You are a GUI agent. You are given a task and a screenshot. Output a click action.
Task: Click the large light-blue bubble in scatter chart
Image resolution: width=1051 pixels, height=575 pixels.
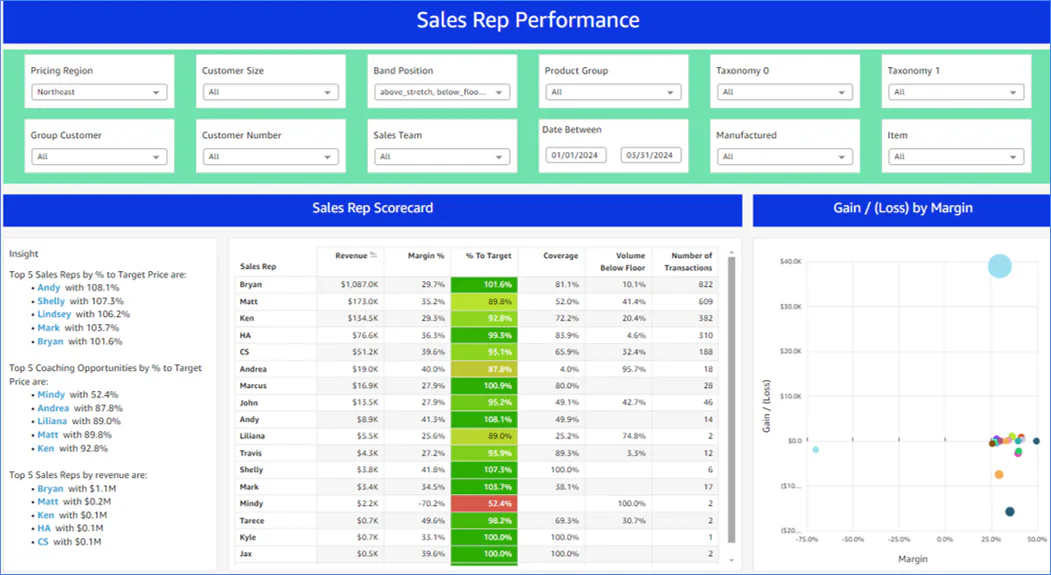pos(999,266)
